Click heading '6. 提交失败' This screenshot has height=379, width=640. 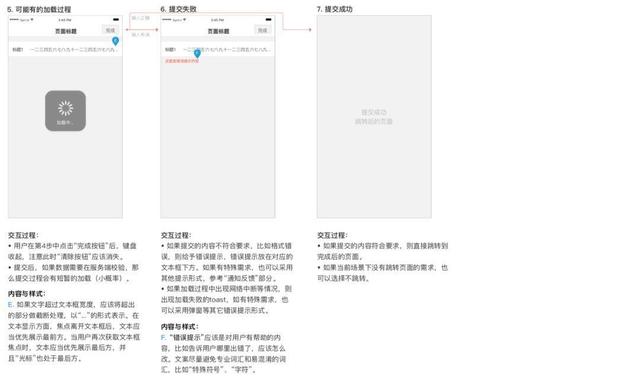(x=178, y=9)
